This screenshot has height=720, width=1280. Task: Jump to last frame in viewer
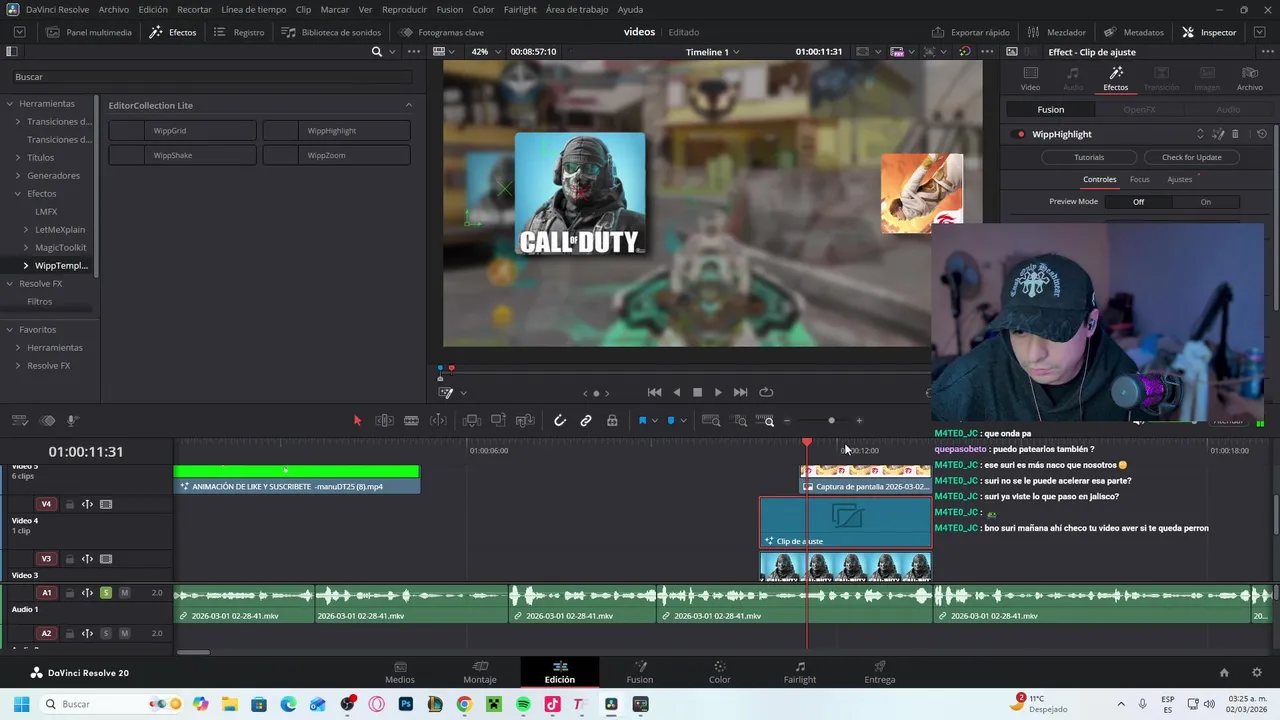coord(740,393)
